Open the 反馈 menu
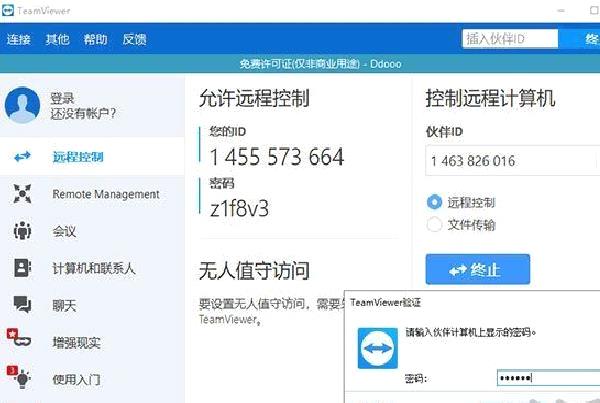Viewport: 600px width, 403px height. coord(134,39)
